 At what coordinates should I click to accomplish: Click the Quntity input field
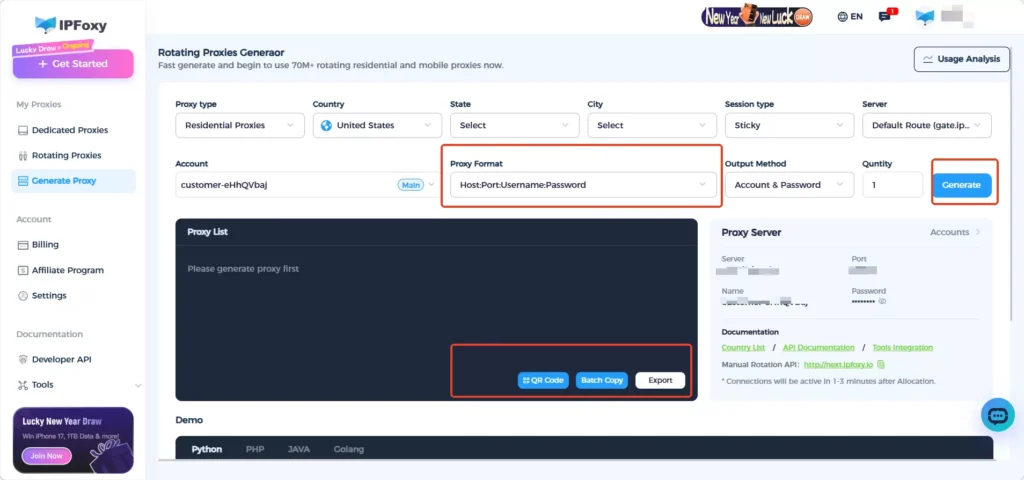click(891, 185)
